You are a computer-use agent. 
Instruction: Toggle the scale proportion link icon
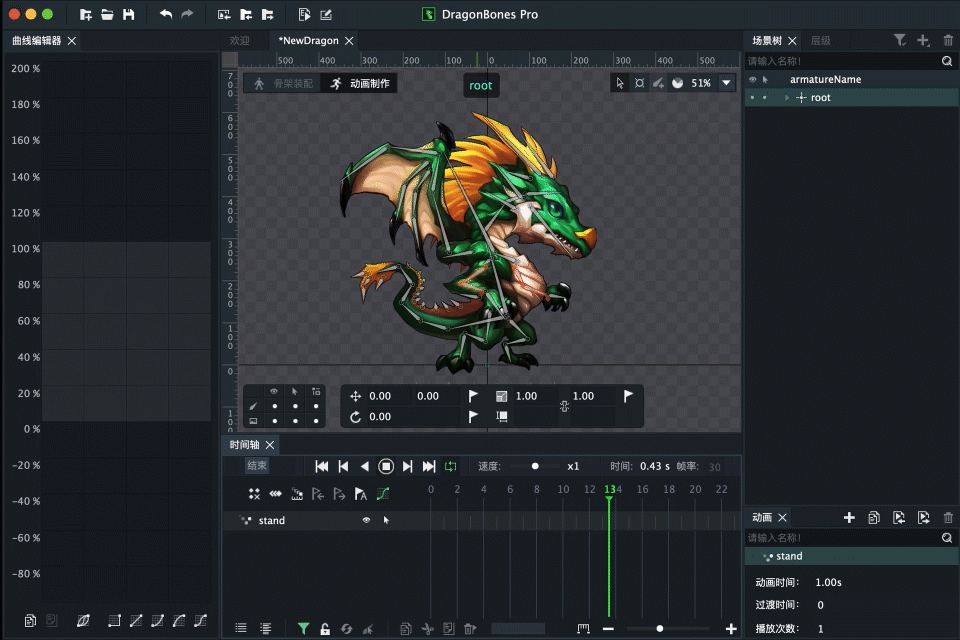(564, 406)
